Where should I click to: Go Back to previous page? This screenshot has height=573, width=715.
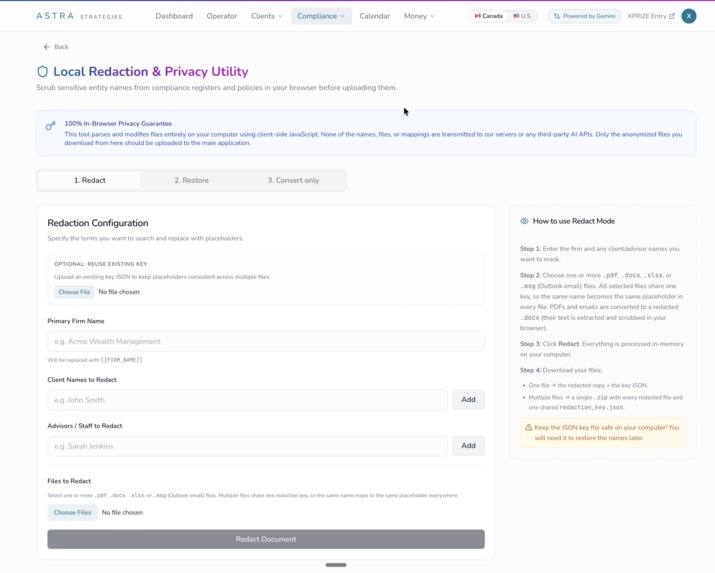(x=56, y=46)
